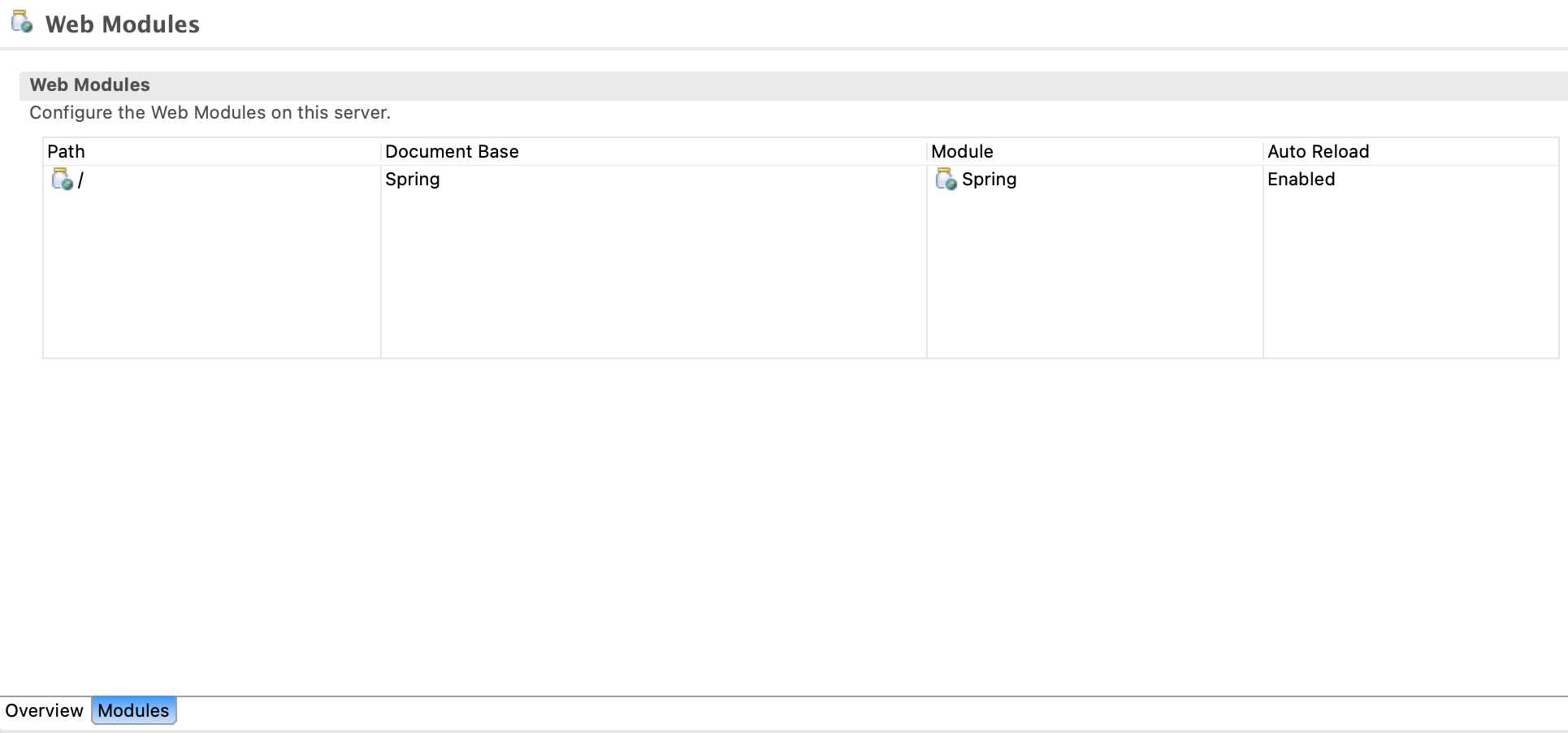The image size is (1568, 733).
Task: Select the Spring document base cell
Action: point(654,180)
